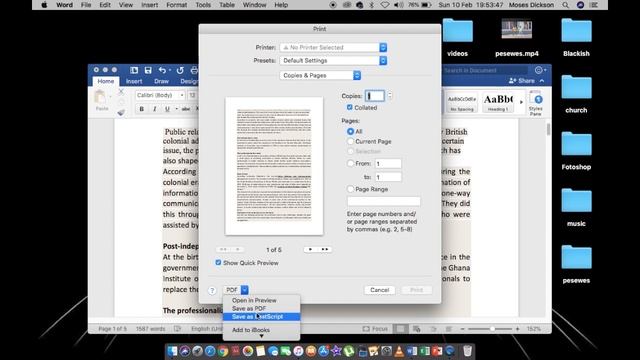Toggle the Collated checkbox
The width and height of the screenshot is (640, 360).
click(x=350, y=107)
